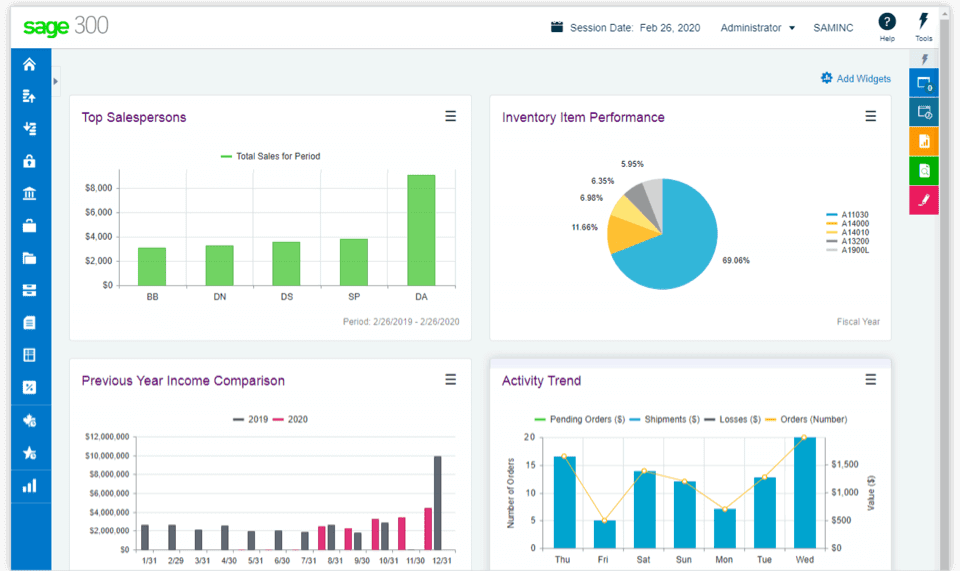Open the bank (building) icon in the sidebar

pyautogui.click(x=29, y=194)
